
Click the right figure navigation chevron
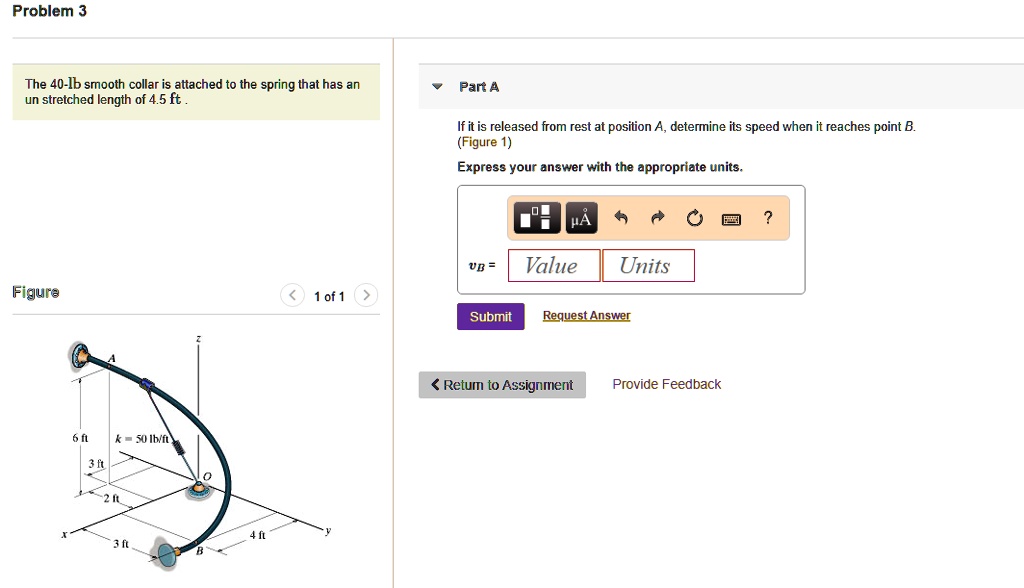click(366, 295)
